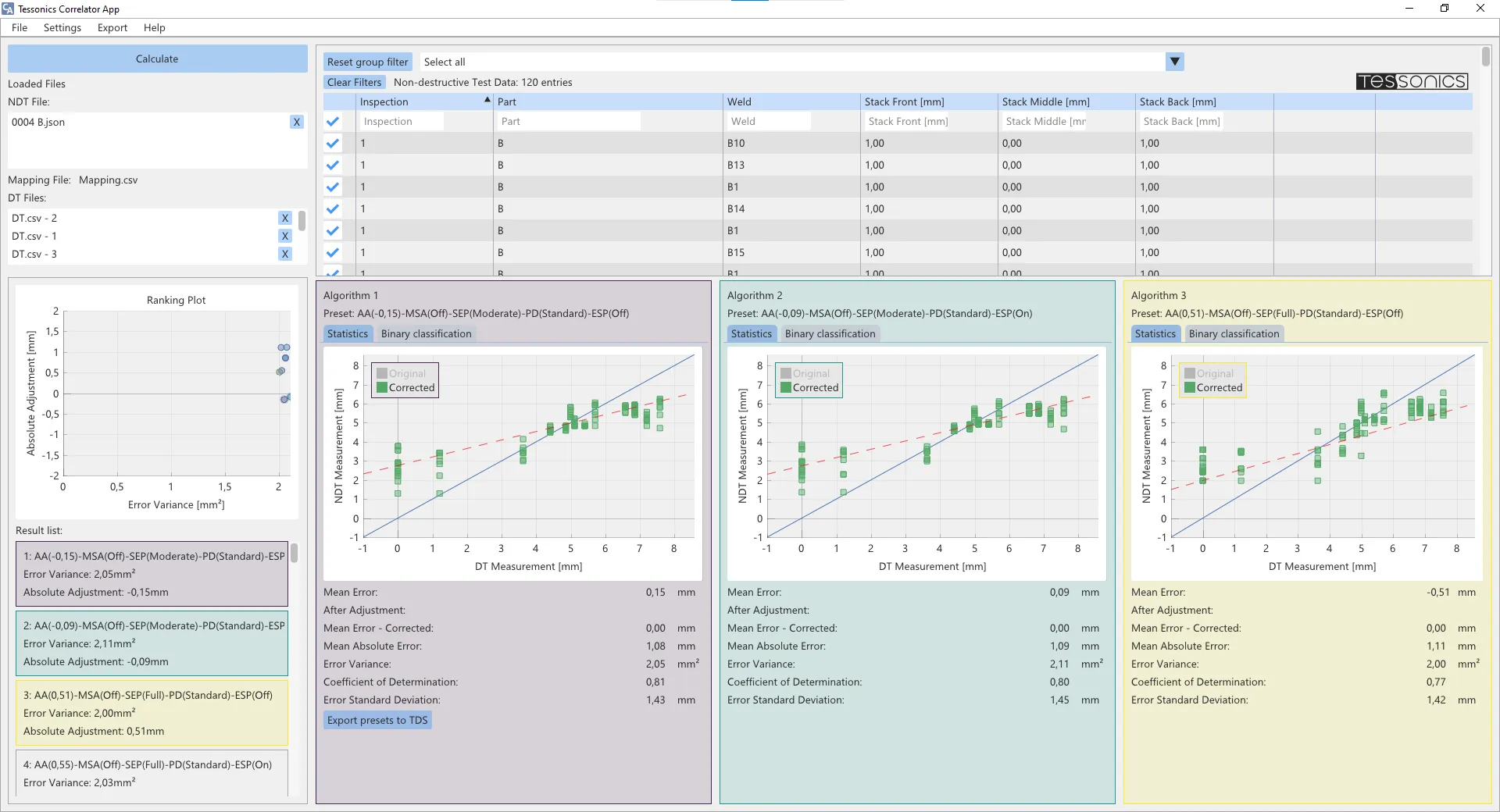The width and height of the screenshot is (1500, 812).
Task: Remove DT.csv - 2 file entry
Action: (284, 219)
